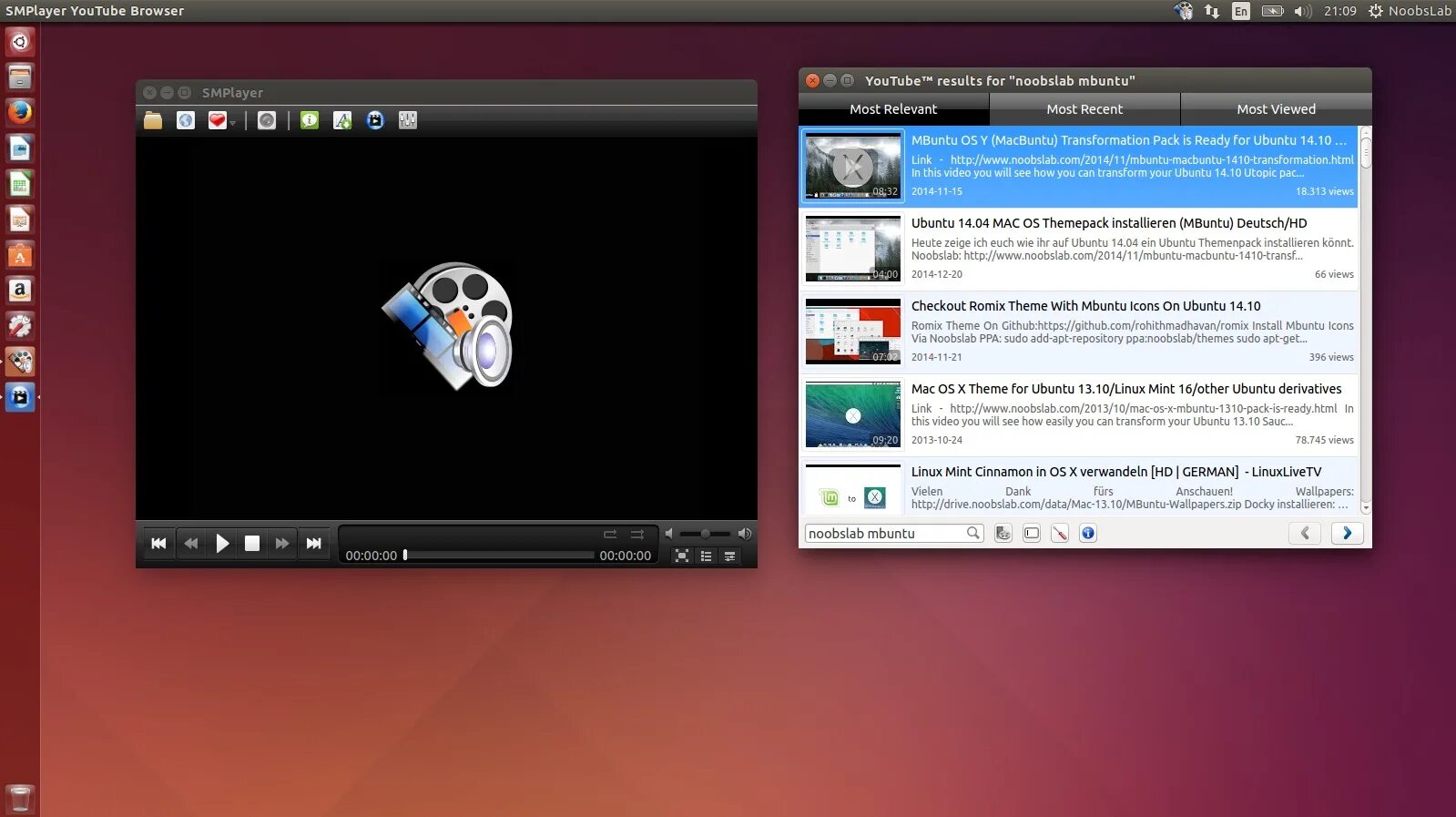1456x817 pixels.
Task: Click the noobslab.com 1410 transformation link text
Action: tap(1152, 159)
